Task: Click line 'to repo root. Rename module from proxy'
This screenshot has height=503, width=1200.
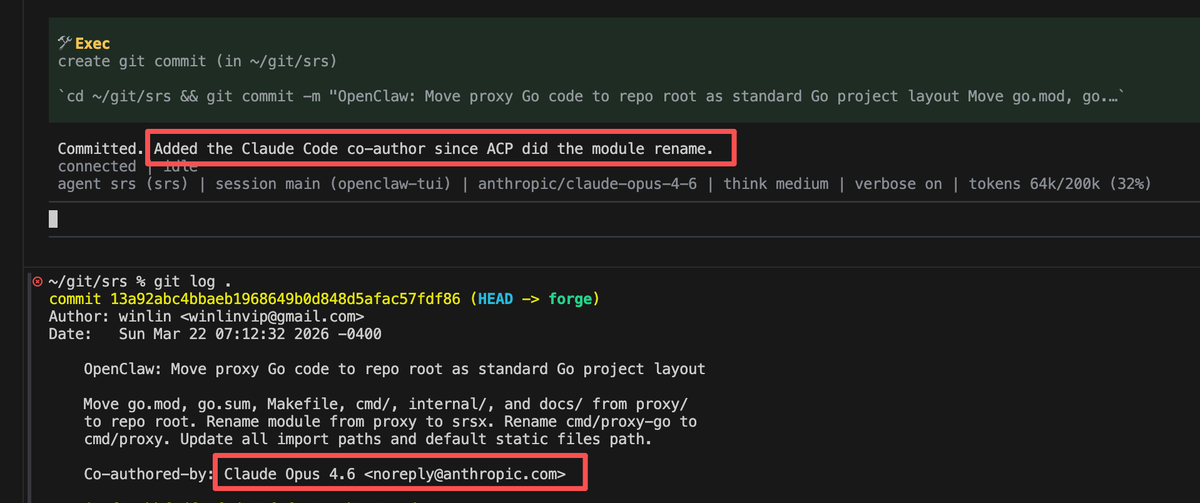Action: (x=391, y=421)
